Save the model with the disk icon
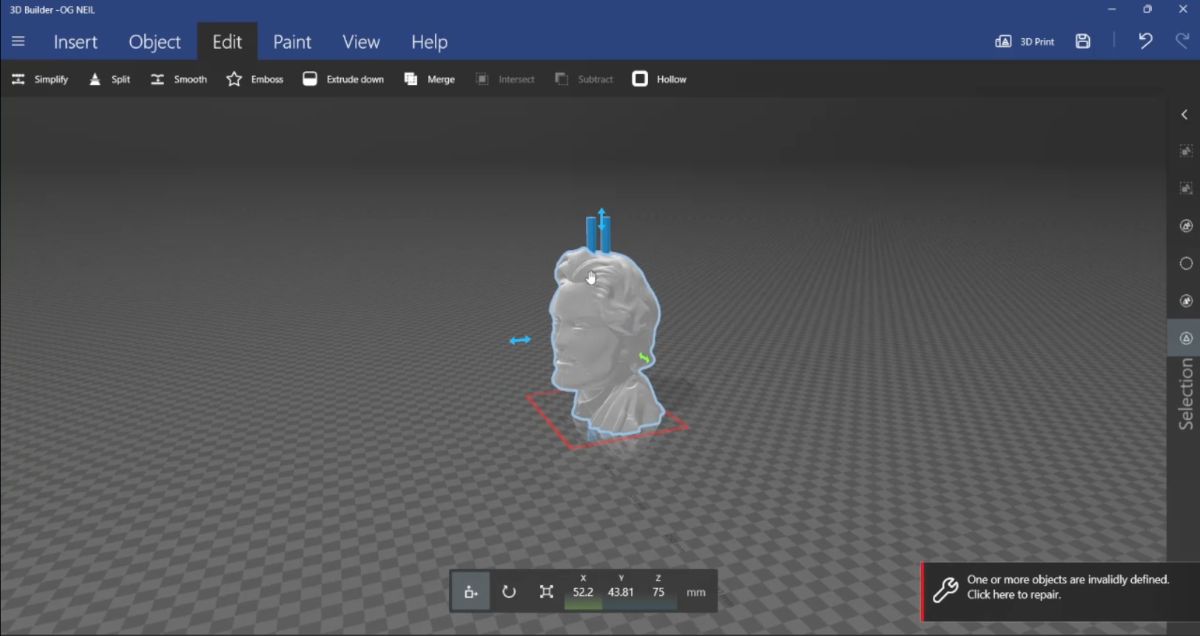1200x636 pixels. click(1083, 41)
